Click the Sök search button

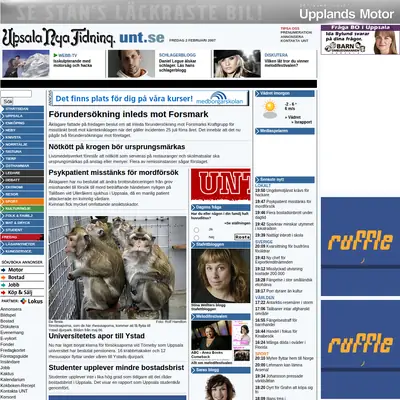pos(7,101)
